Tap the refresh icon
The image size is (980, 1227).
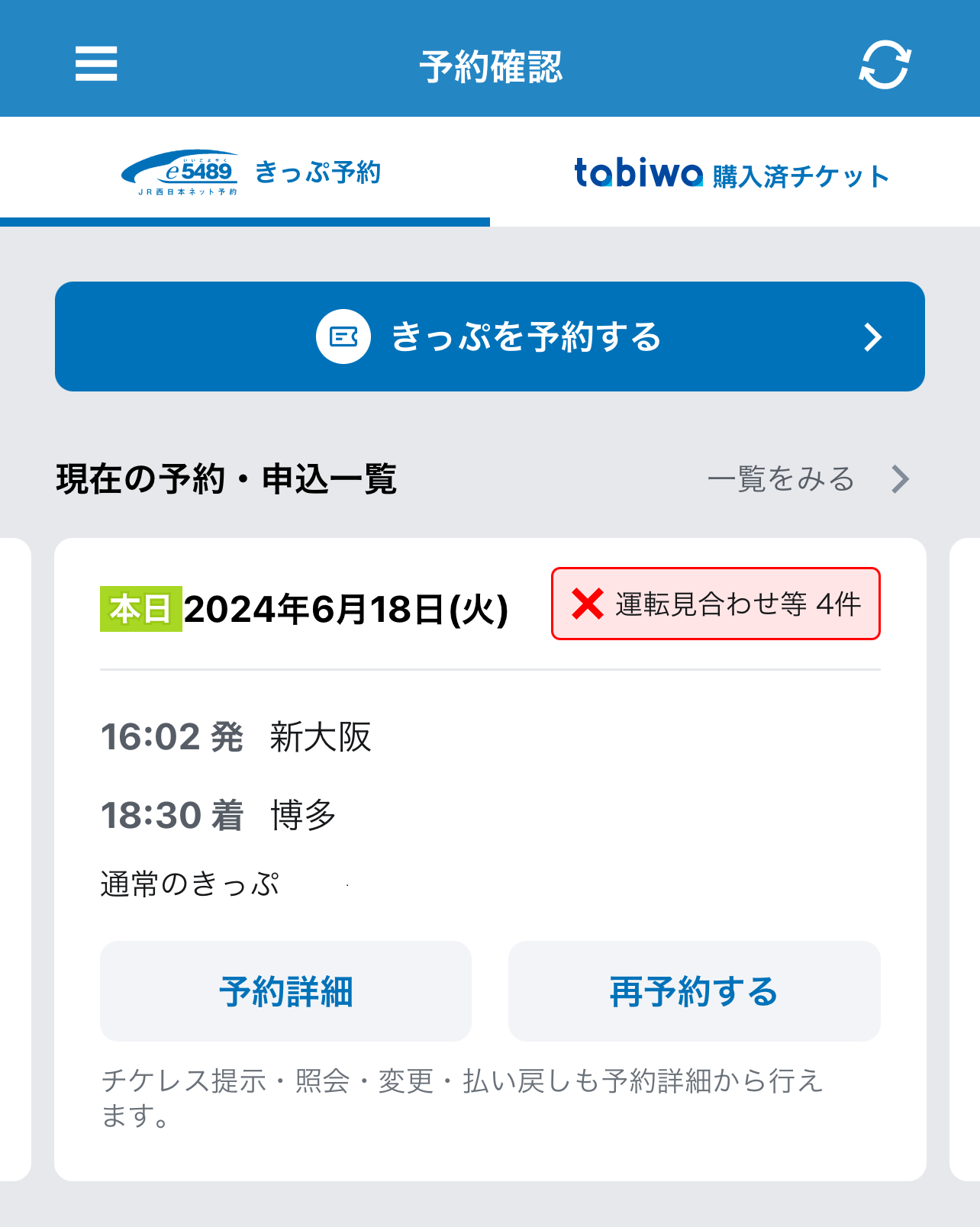[885, 65]
